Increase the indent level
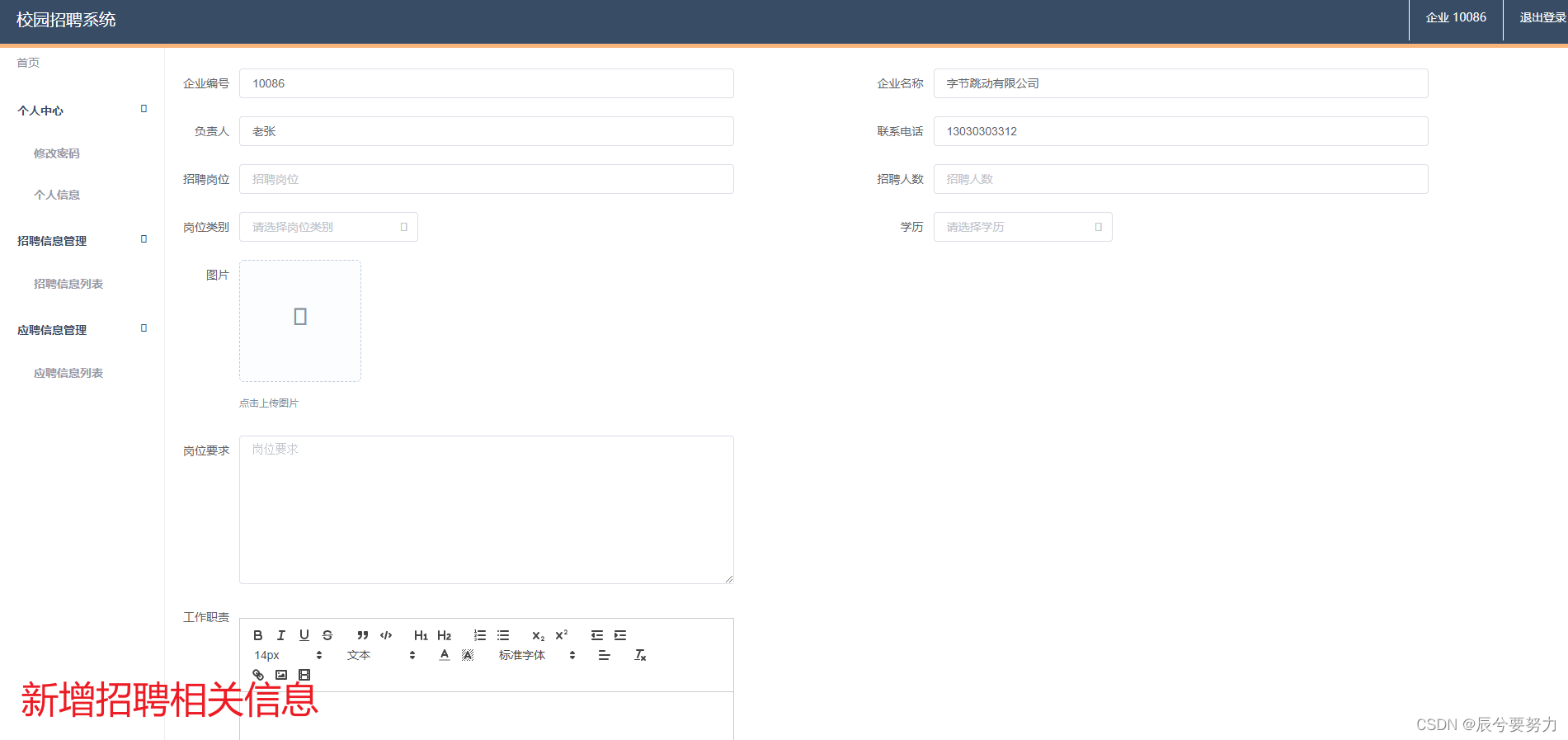 (x=620, y=635)
